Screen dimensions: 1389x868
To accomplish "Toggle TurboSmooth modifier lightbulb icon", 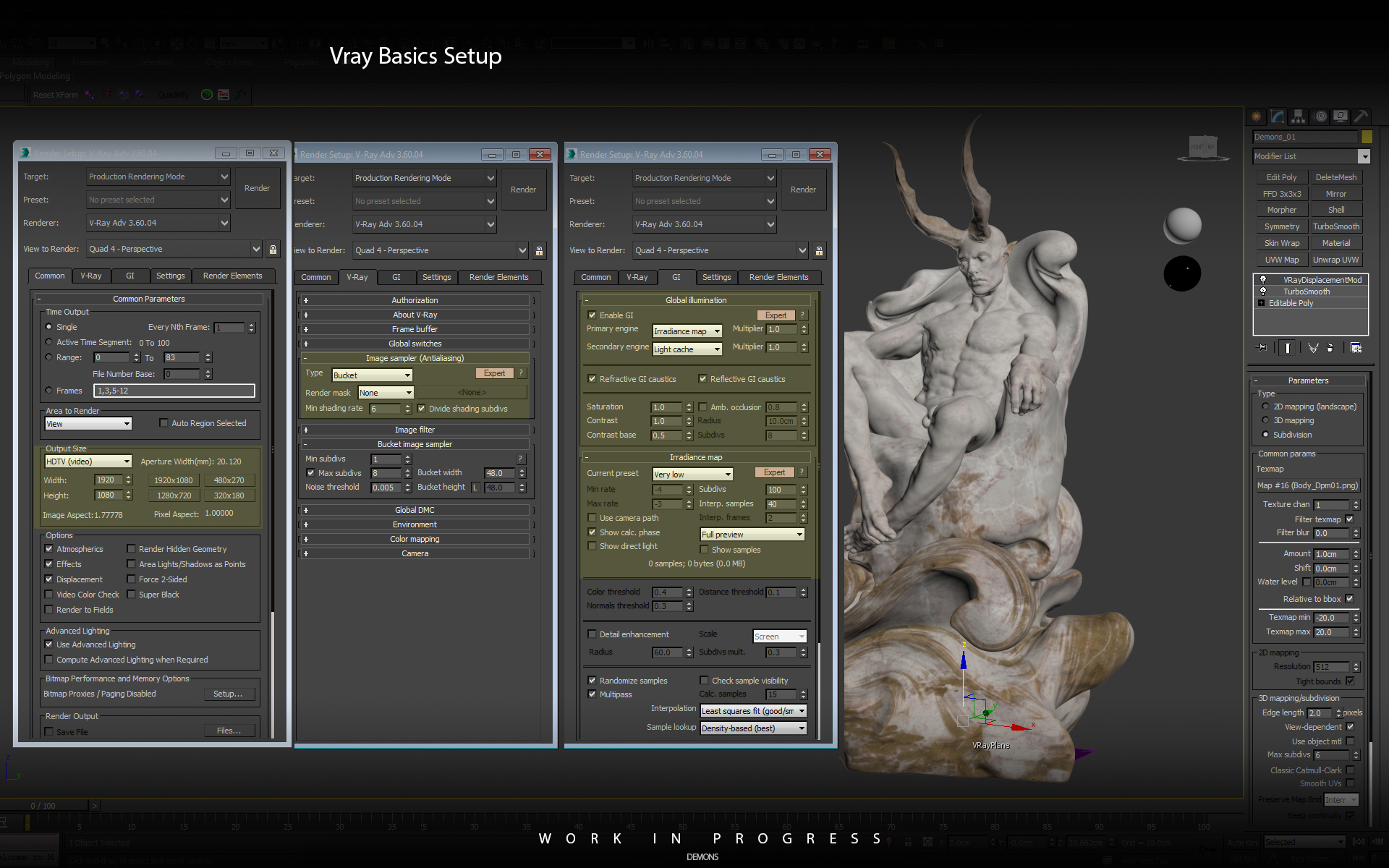I will [x=1263, y=292].
